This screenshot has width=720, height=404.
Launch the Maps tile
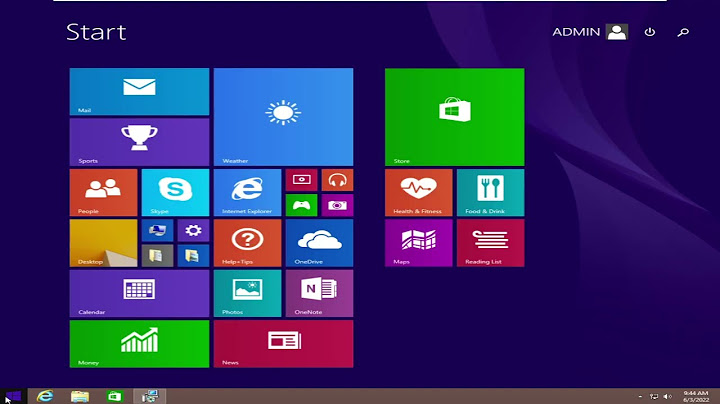(x=419, y=243)
